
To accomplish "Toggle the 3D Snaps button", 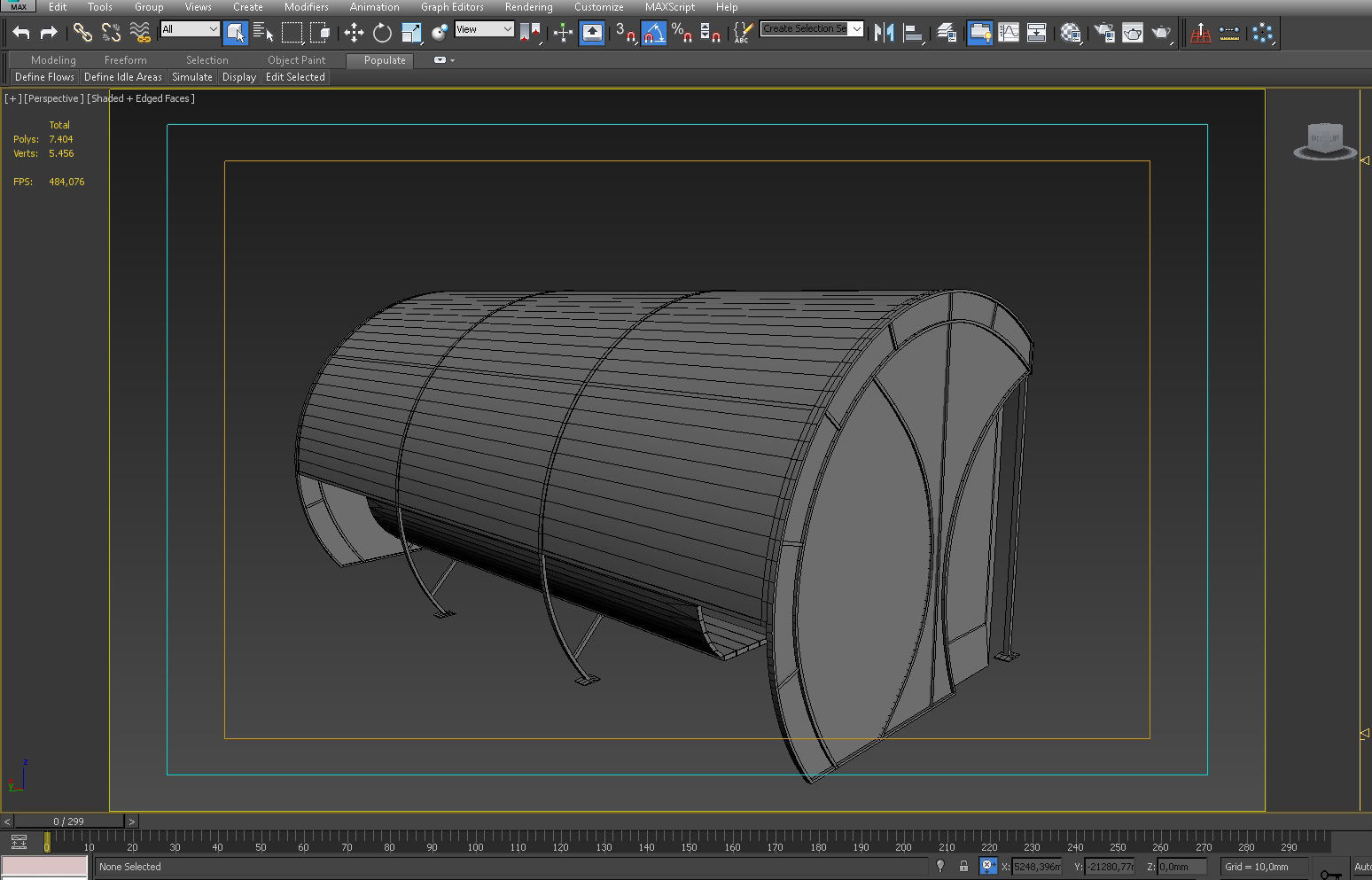I will point(625,33).
